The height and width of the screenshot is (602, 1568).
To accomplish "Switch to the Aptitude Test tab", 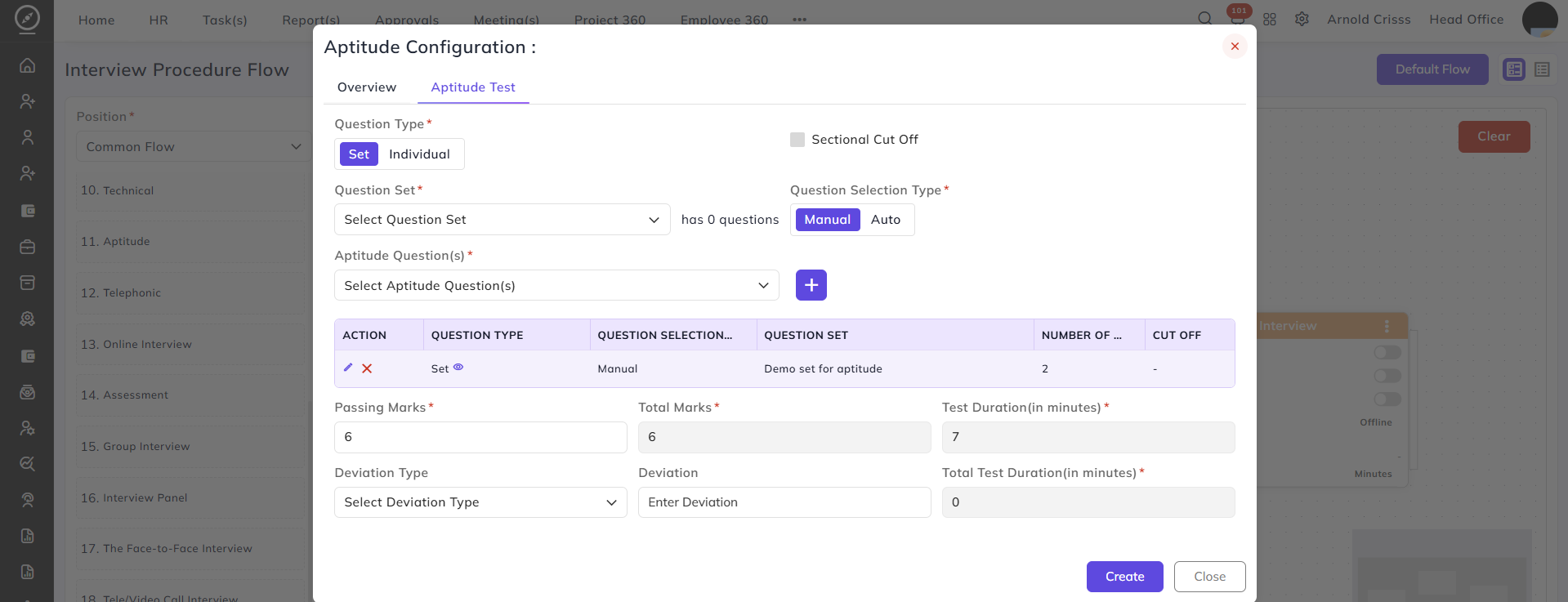I will click(473, 87).
